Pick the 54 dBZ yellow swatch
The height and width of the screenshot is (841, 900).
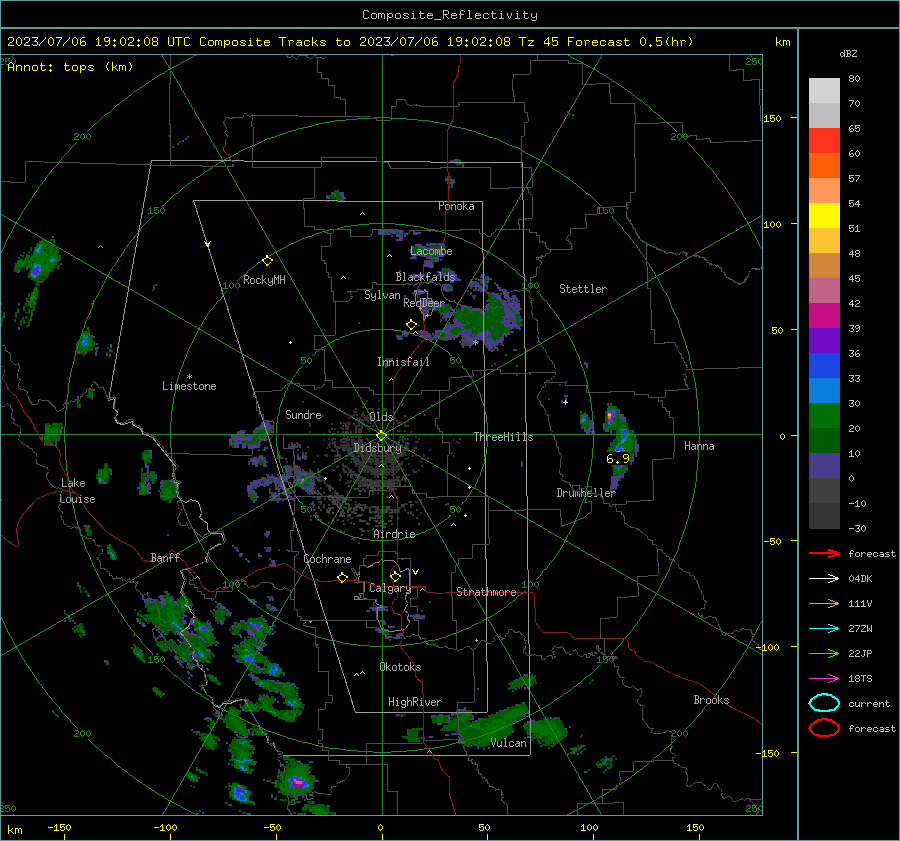[x=824, y=215]
